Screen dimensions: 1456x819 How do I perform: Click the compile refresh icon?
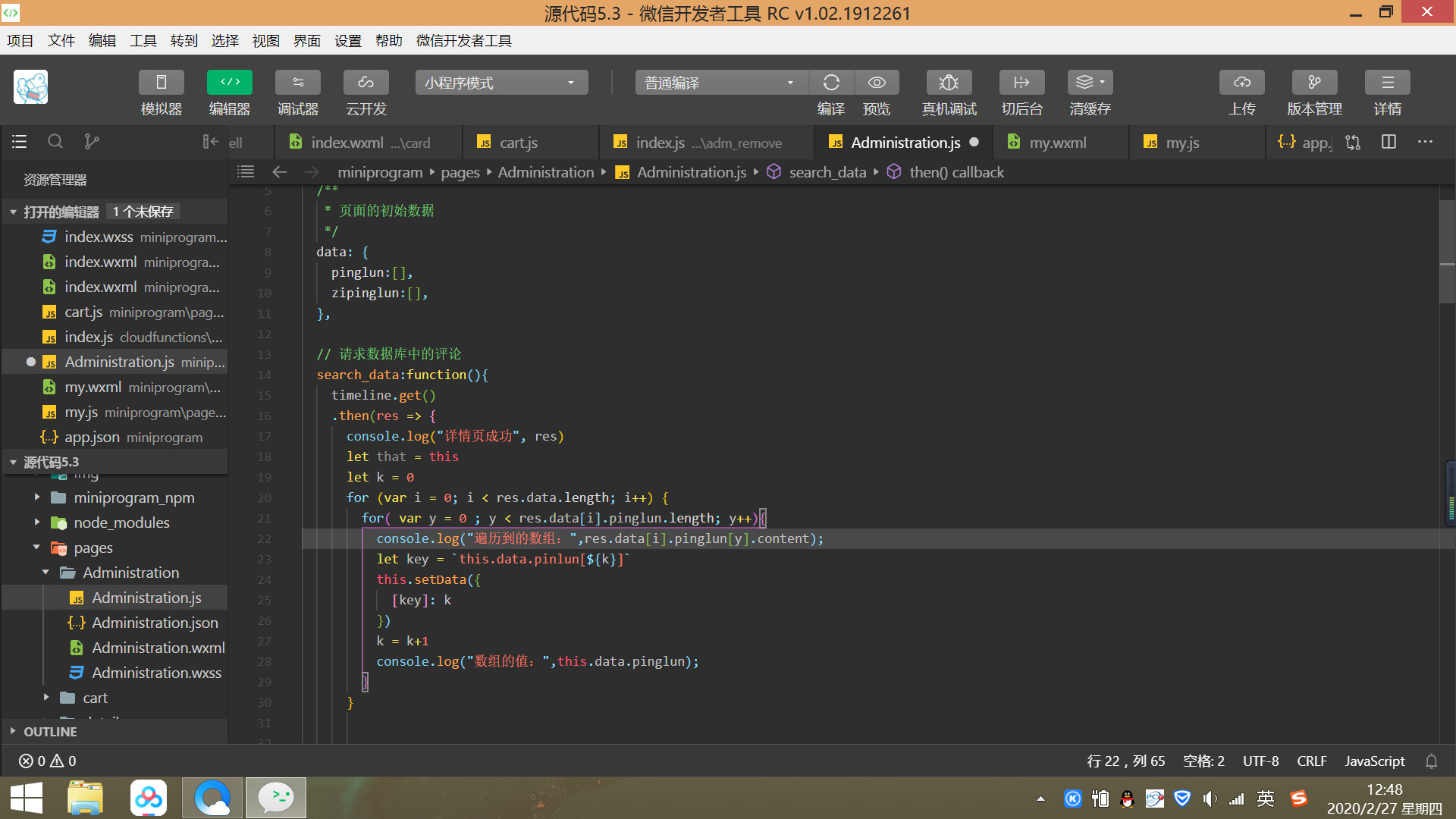click(x=831, y=83)
